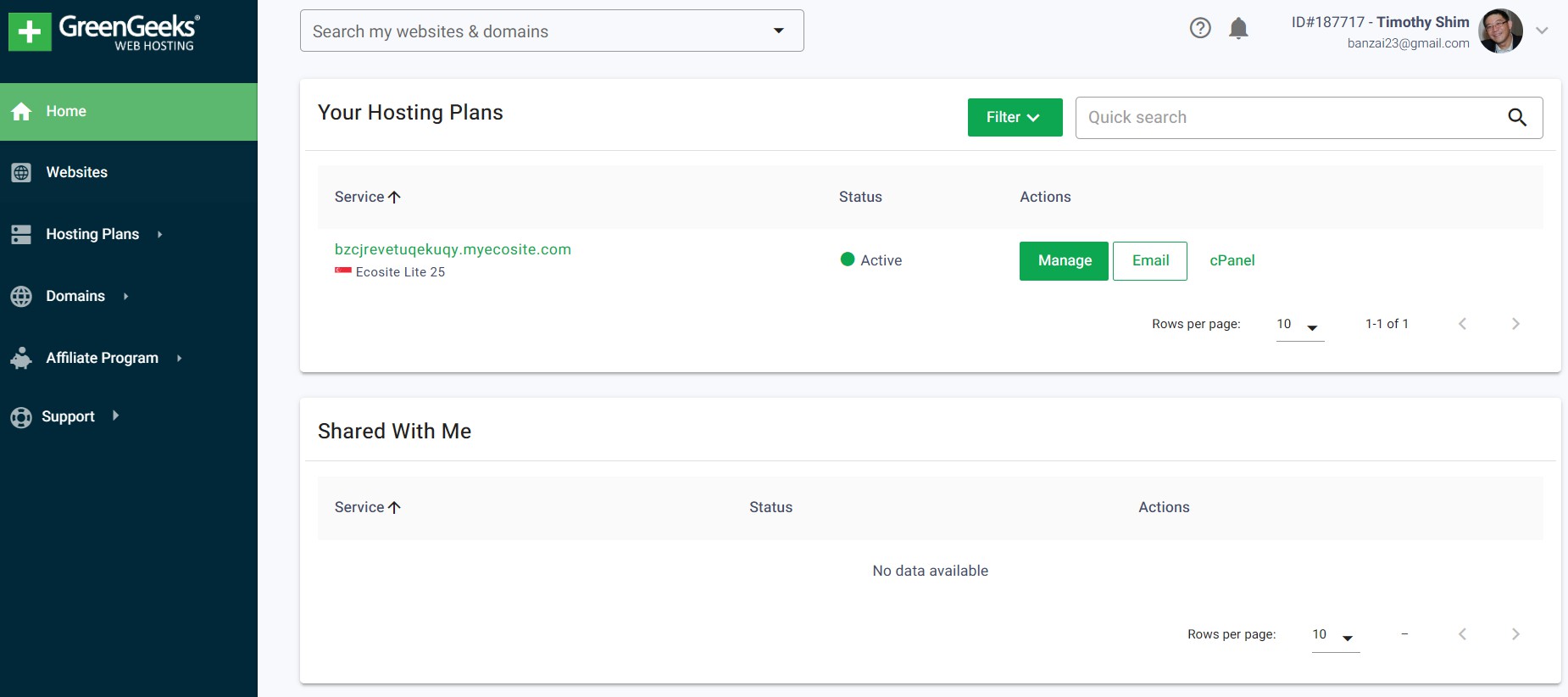Open the Filter dropdown button

[x=1015, y=117]
